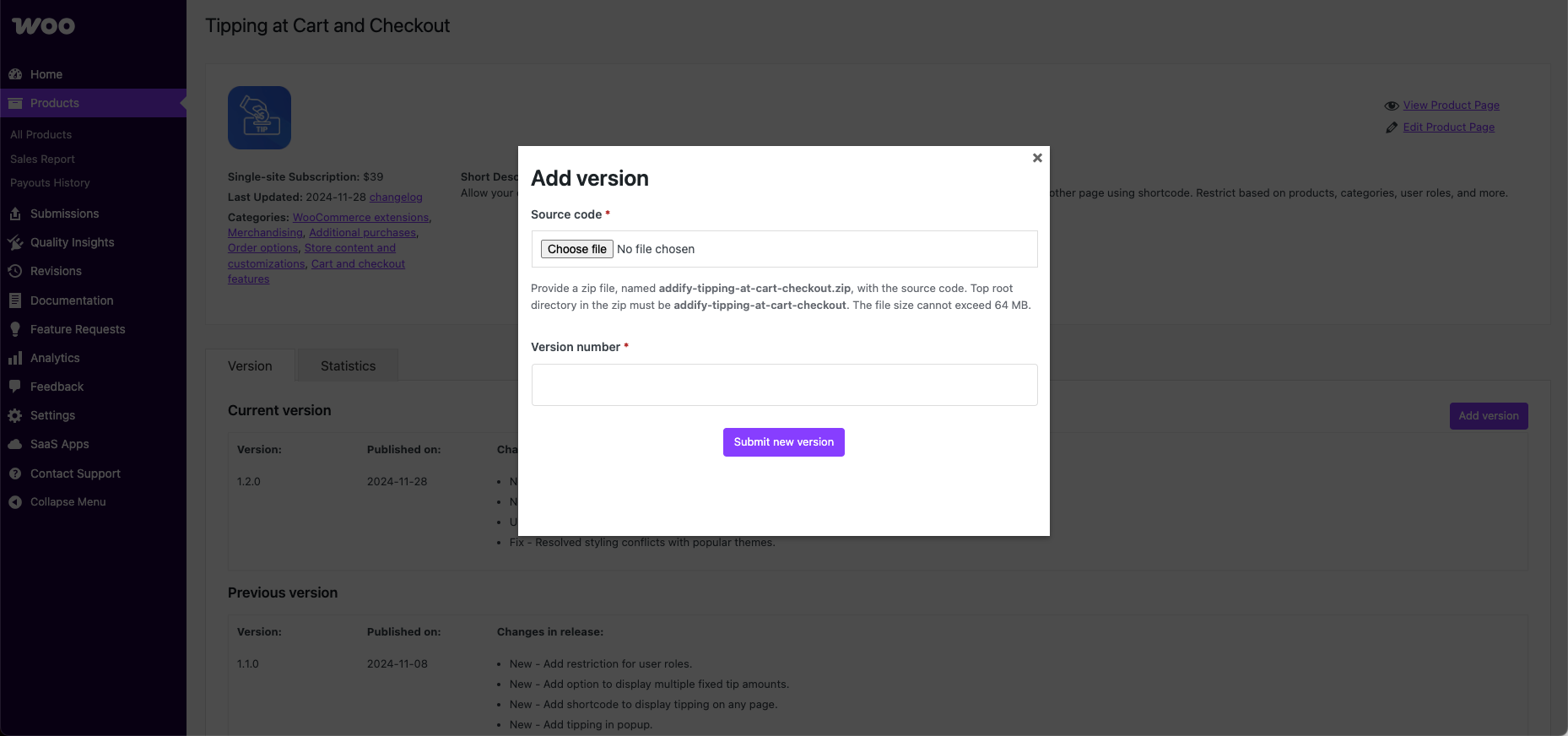Click the Revisions history icon
Viewport: 1568px width, 736px height.
[x=15, y=271]
